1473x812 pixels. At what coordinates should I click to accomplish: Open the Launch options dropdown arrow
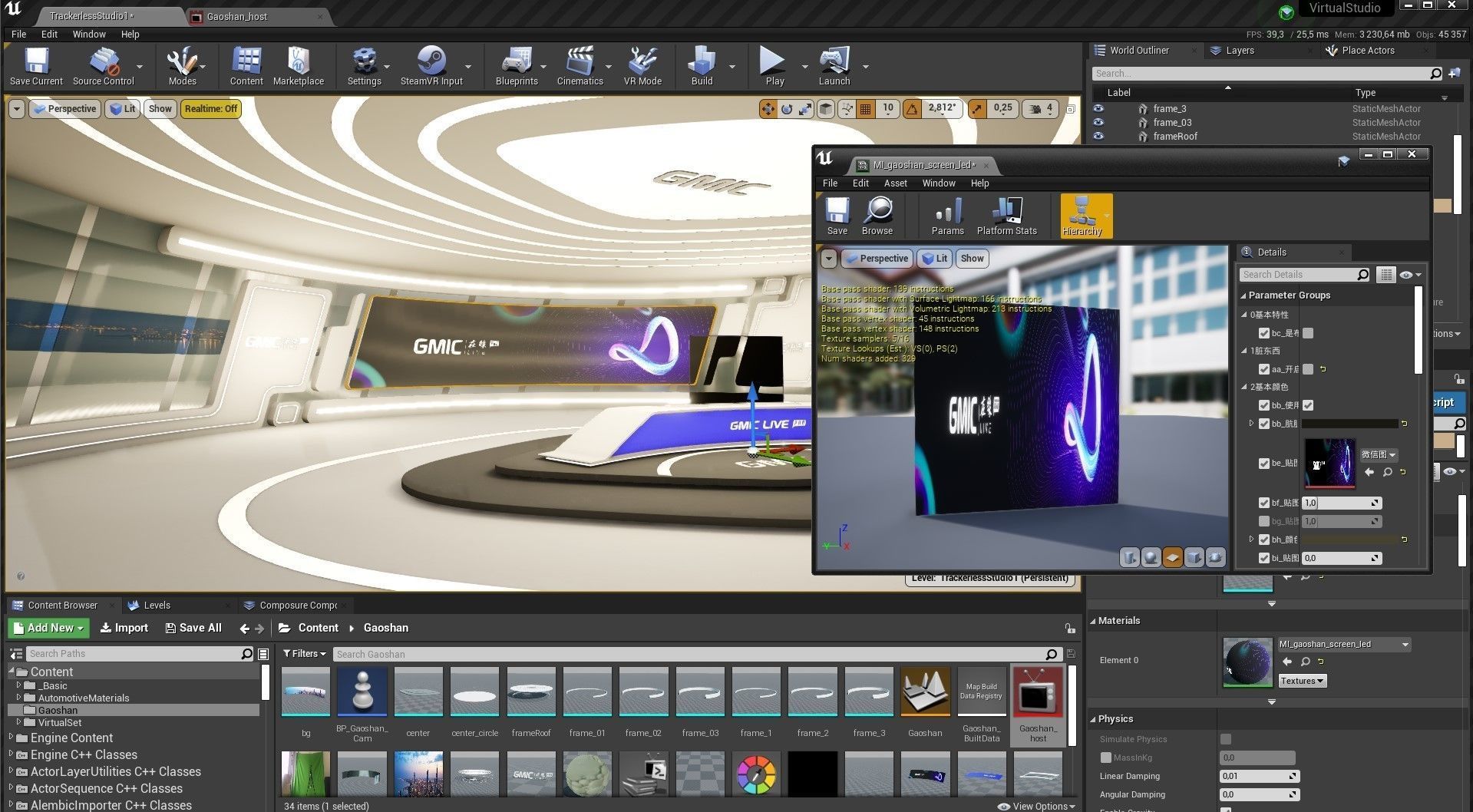pos(865,67)
